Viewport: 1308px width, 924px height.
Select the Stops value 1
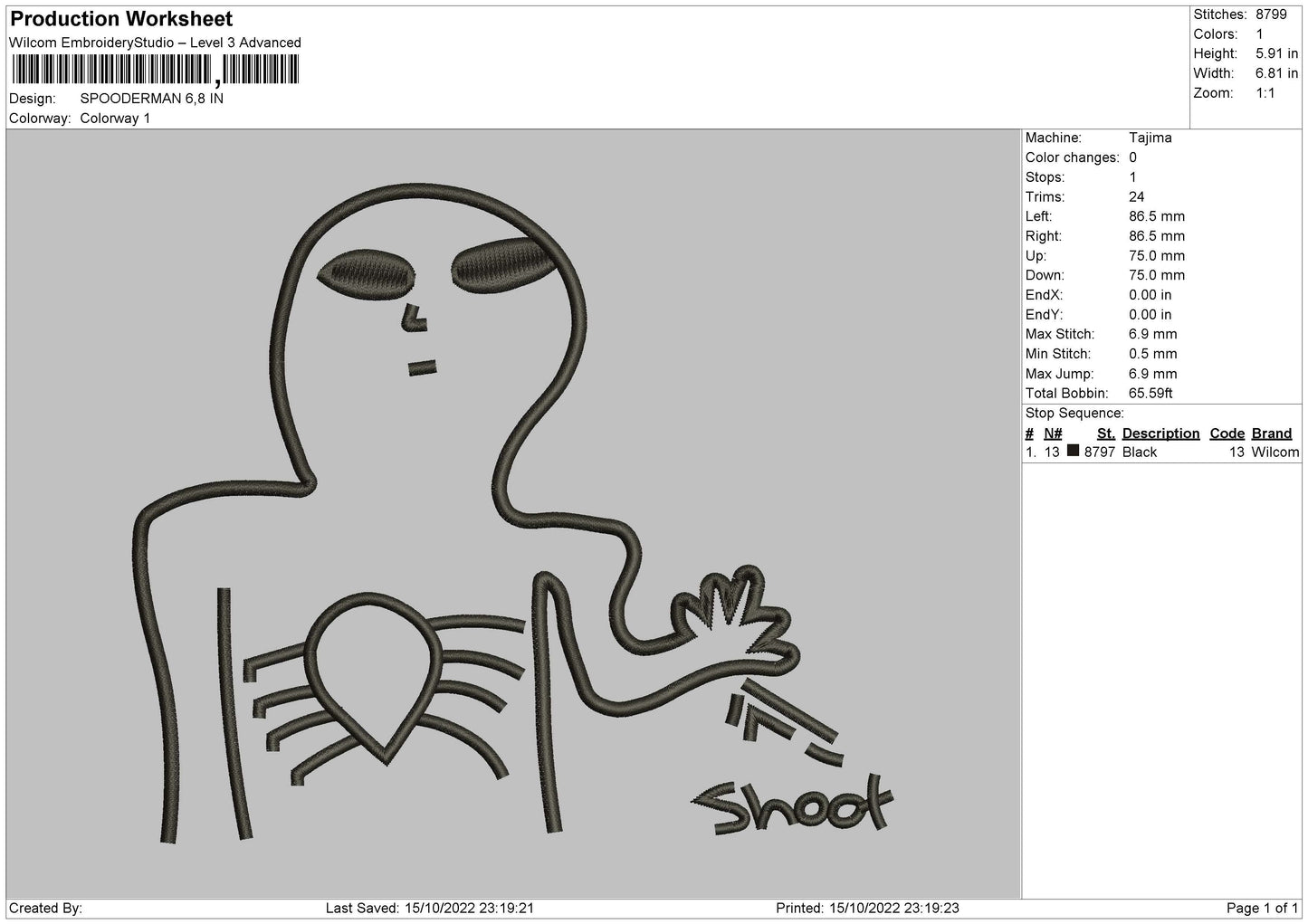click(x=1132, y=177)
